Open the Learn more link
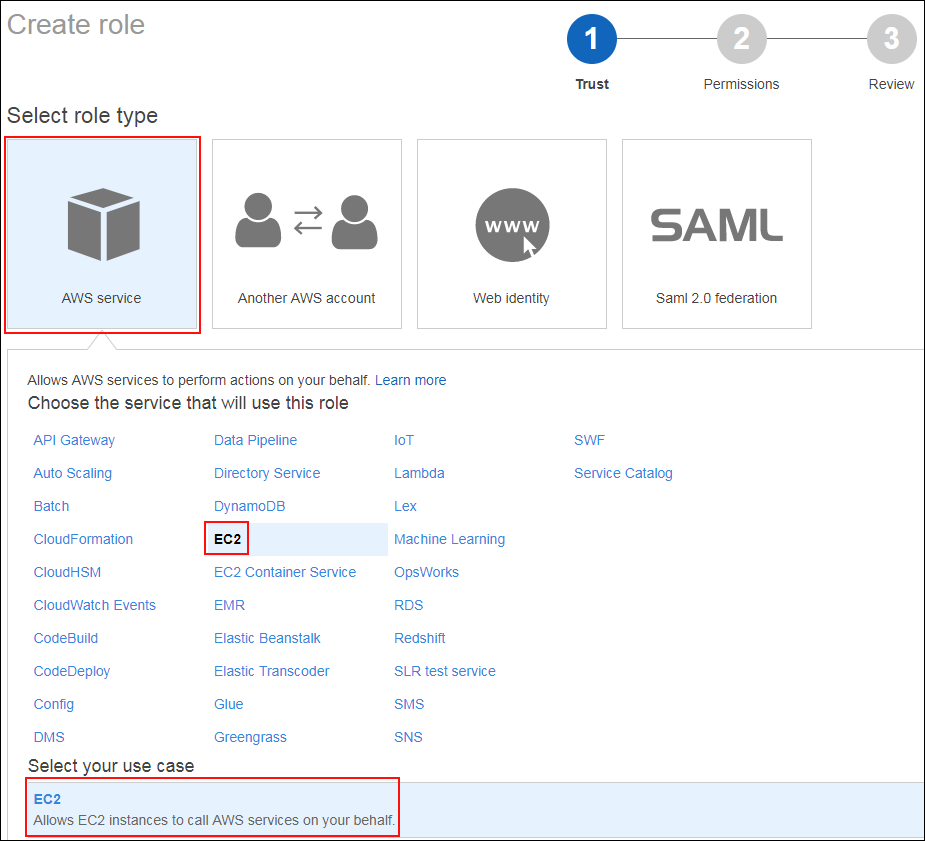 410,380
